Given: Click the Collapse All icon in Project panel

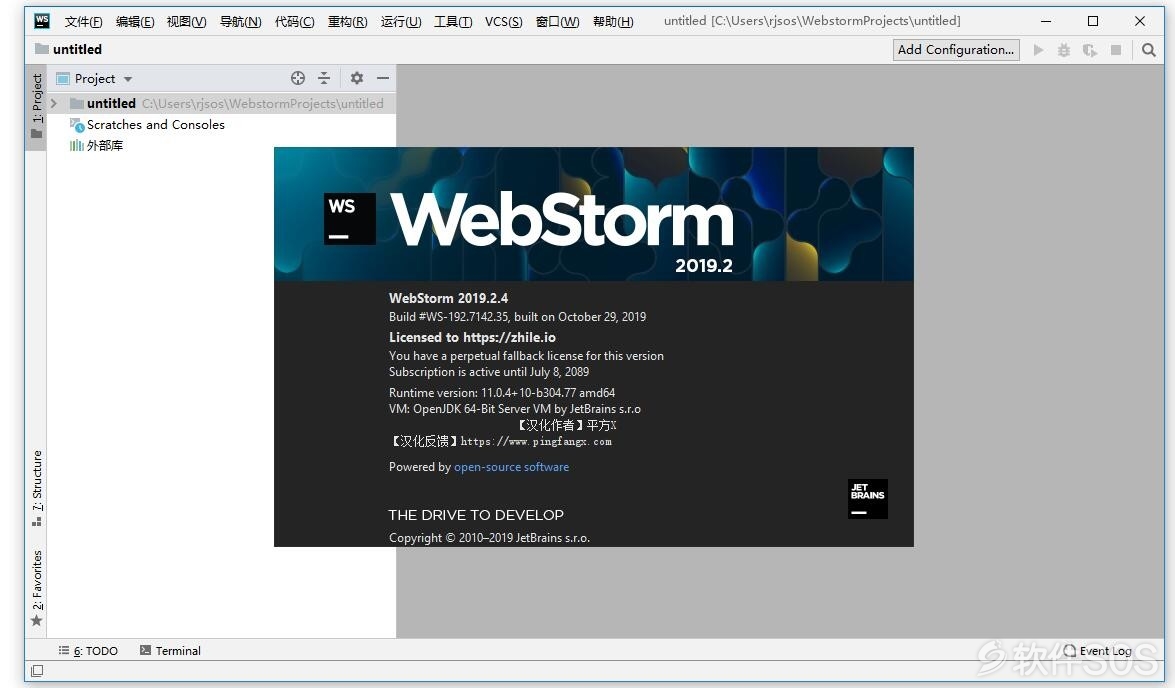Looking at the screenshot, I should [x=324, y=78].
